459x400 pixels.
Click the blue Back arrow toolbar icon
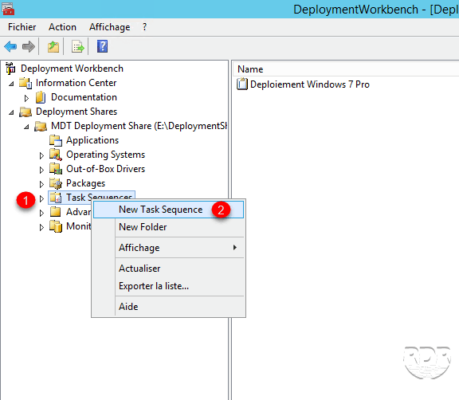click(x=10, y=47)
